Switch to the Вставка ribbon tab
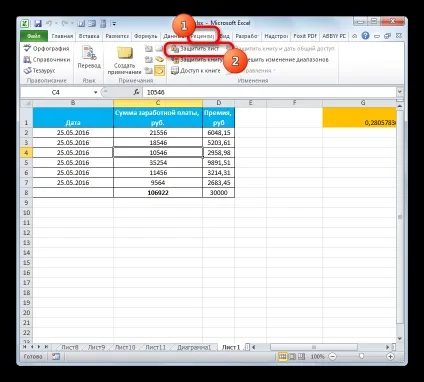The width and height of the screenshot is (424, 382). pos(89,36)
